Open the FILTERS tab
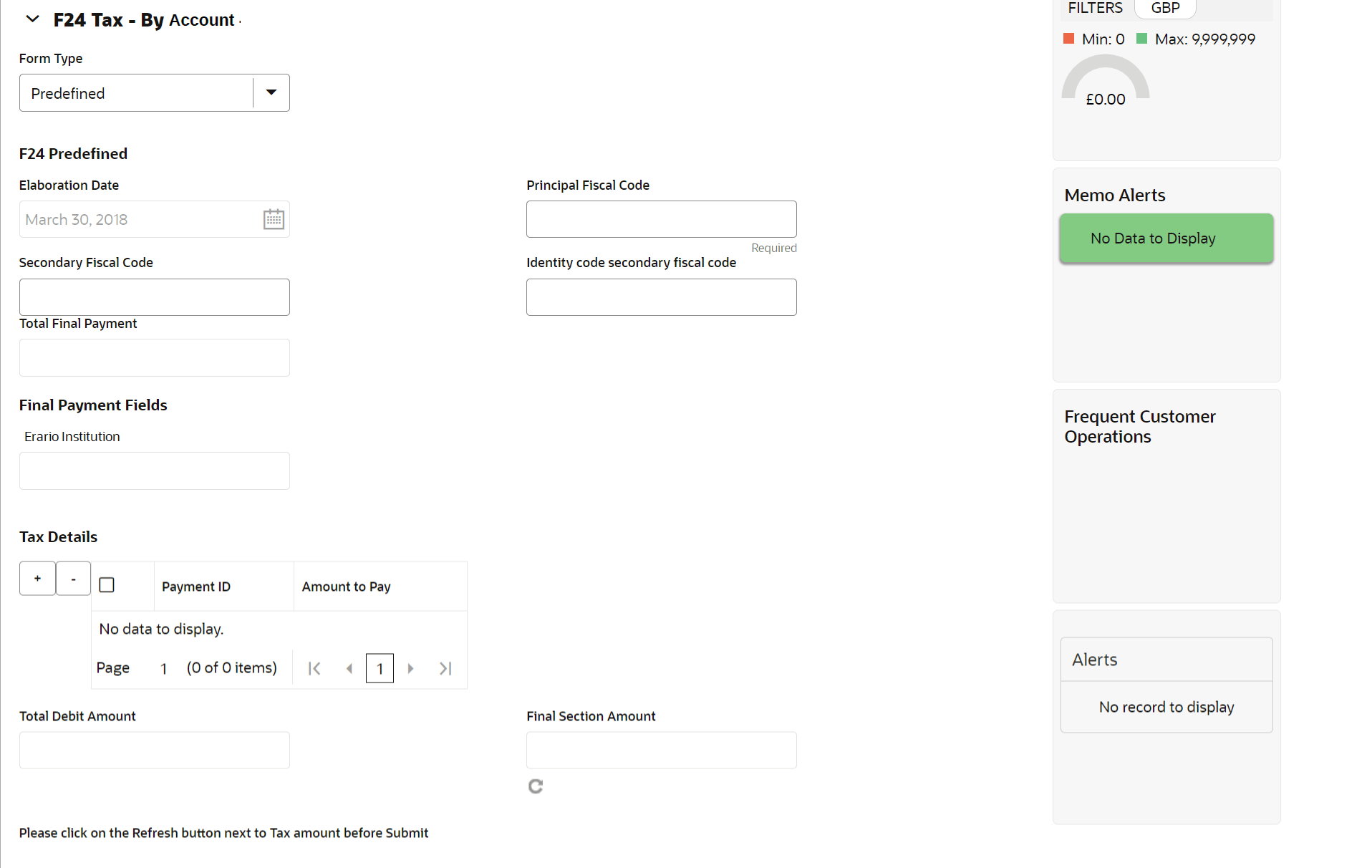1372x868 pixels. click(1095, 8)
